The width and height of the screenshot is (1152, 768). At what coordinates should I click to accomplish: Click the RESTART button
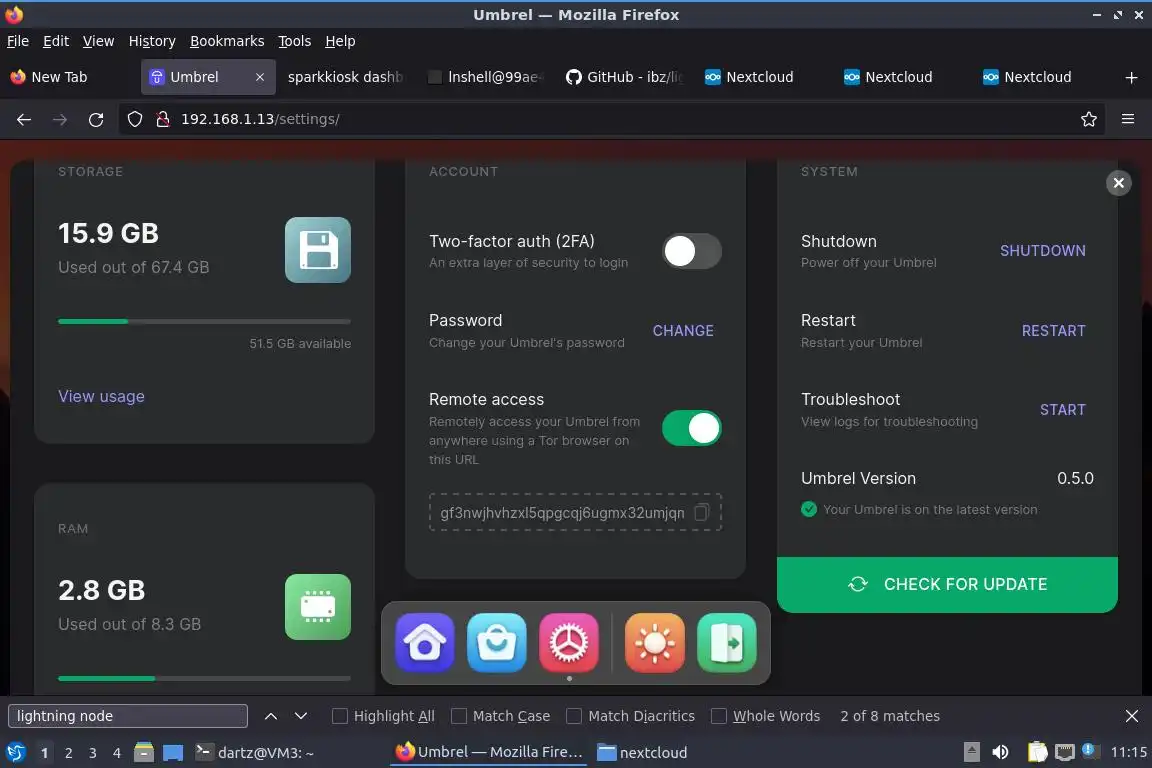[1054, 331]
